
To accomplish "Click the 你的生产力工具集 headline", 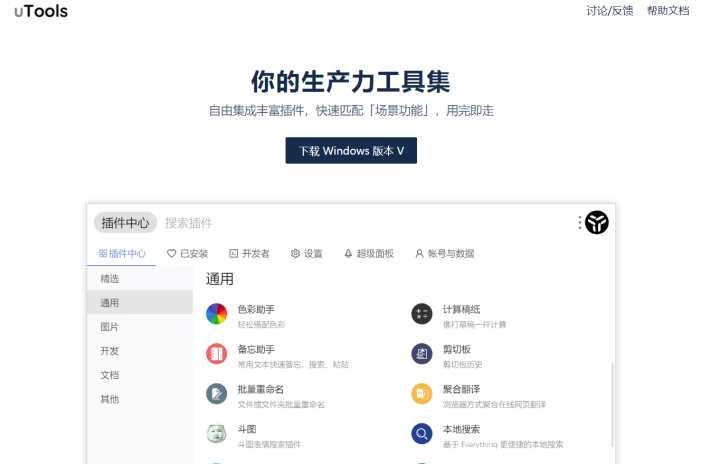I will coord(351,82).
